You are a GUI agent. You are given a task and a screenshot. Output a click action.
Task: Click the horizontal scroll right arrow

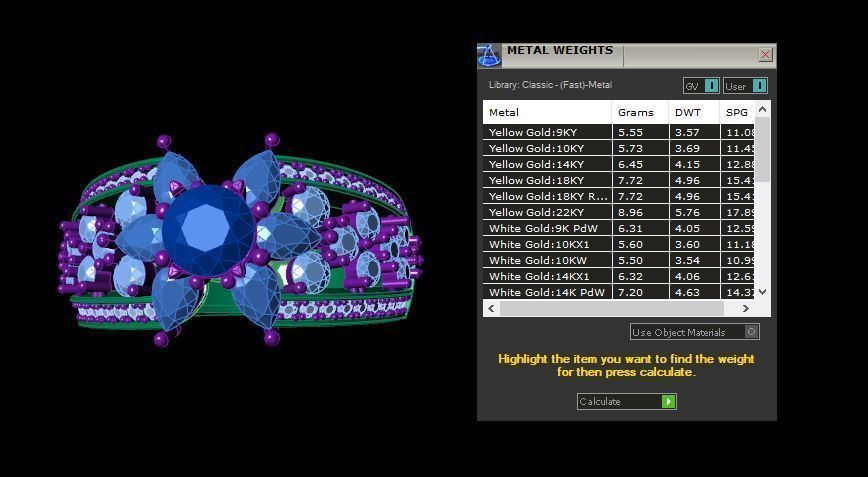tap(746, 308)
